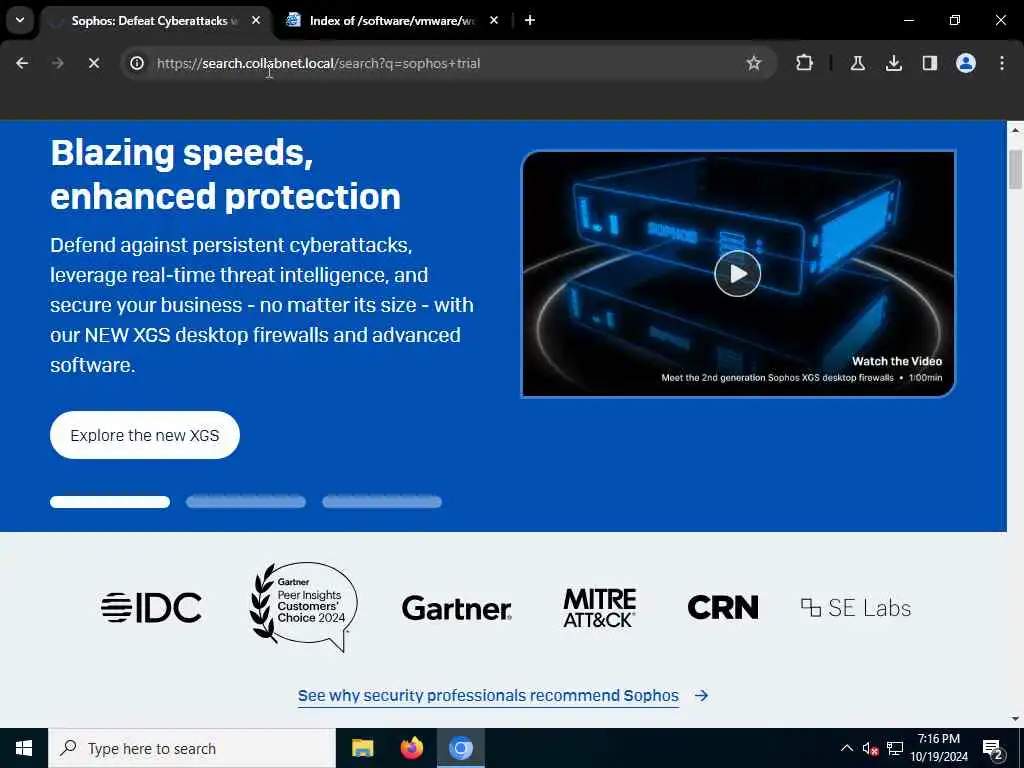Close the Sophos: Defeat Cyberattacks tab

[256, 21]
